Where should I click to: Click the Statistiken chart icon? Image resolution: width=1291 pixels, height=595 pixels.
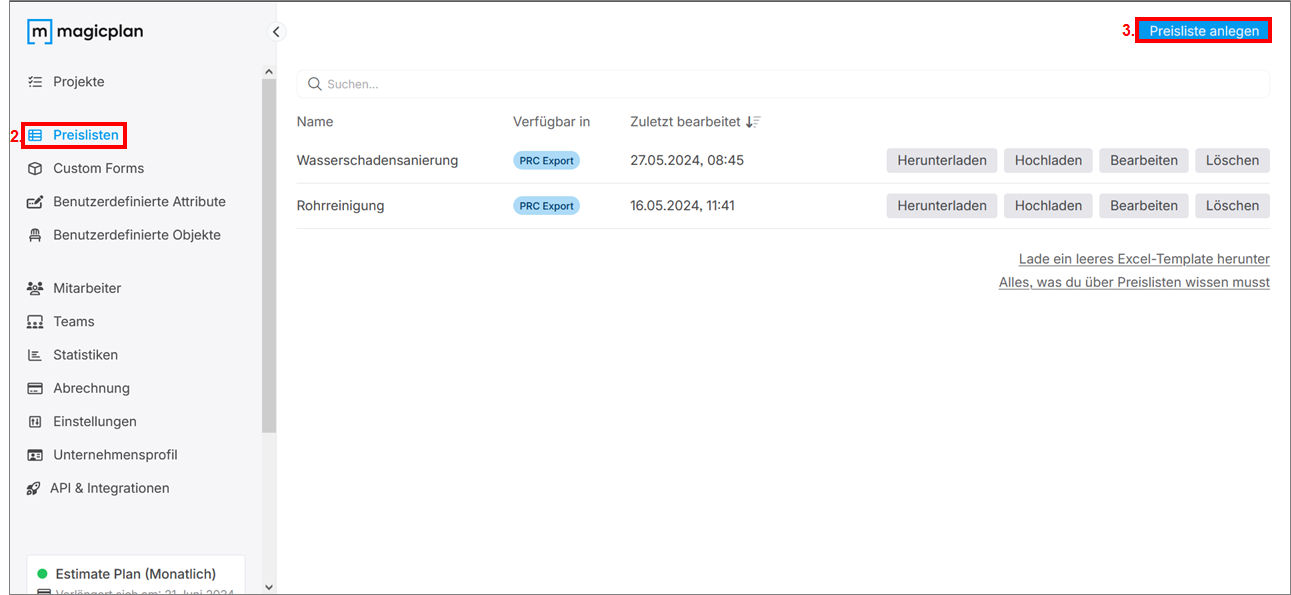click(35, 355)
